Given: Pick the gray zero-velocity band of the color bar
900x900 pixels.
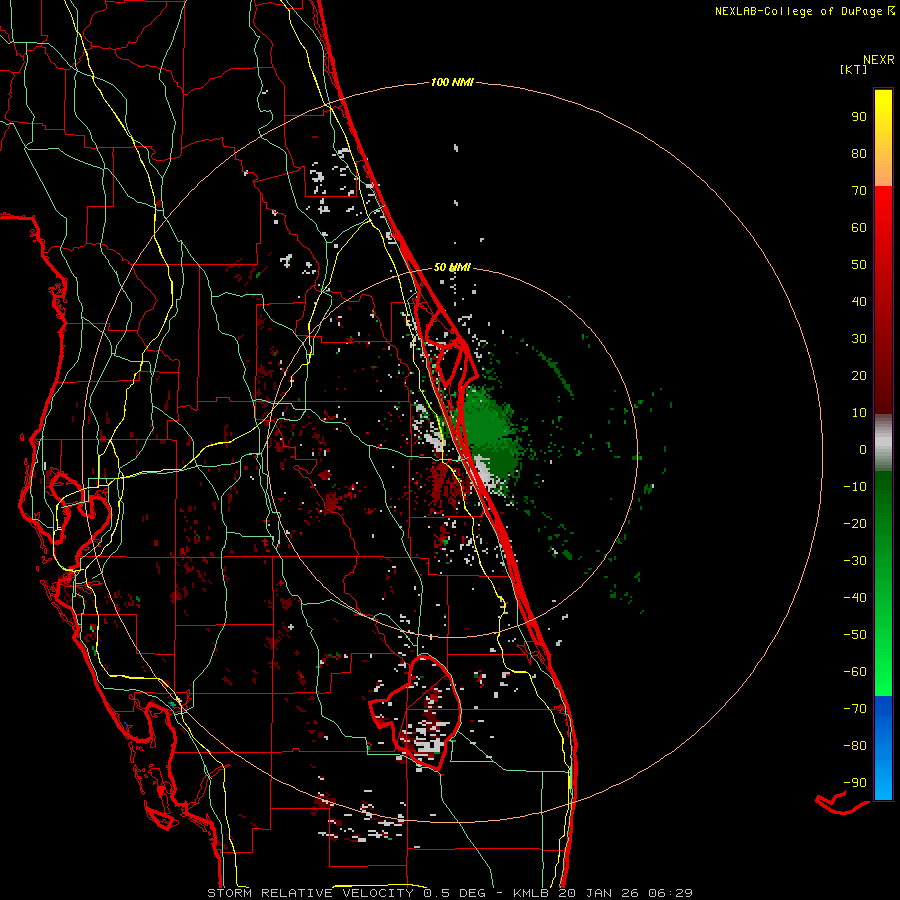Looking at the screenshot, I should (x=883, y=443).
